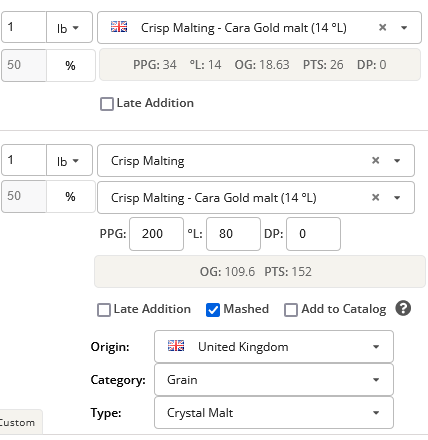This screenshot has height=440, width=428.
Task: Click the UK flag in Origin field
Action: pyautogui.click(x=176, y=346)
